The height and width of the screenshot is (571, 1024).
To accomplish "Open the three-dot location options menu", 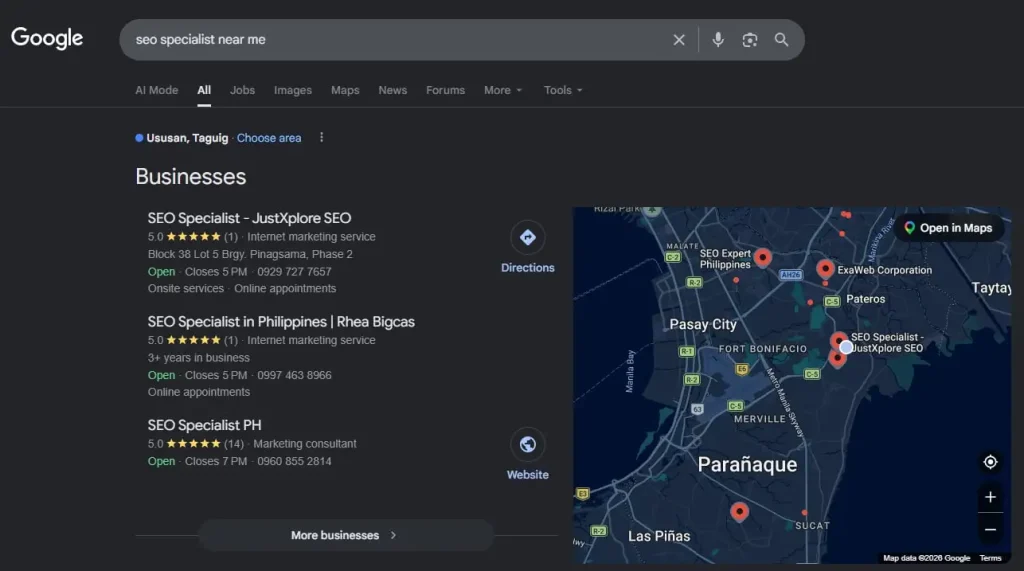I will (321, 137).
